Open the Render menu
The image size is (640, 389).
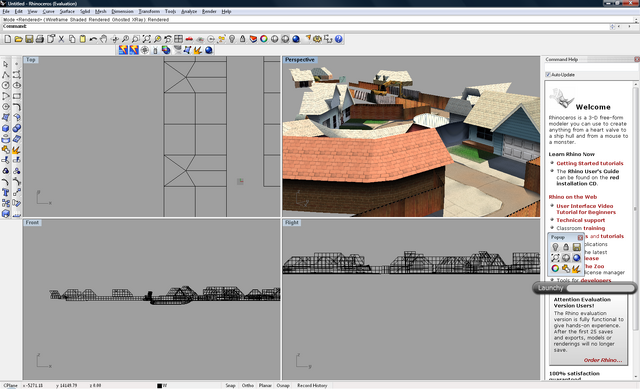point(209,11)
